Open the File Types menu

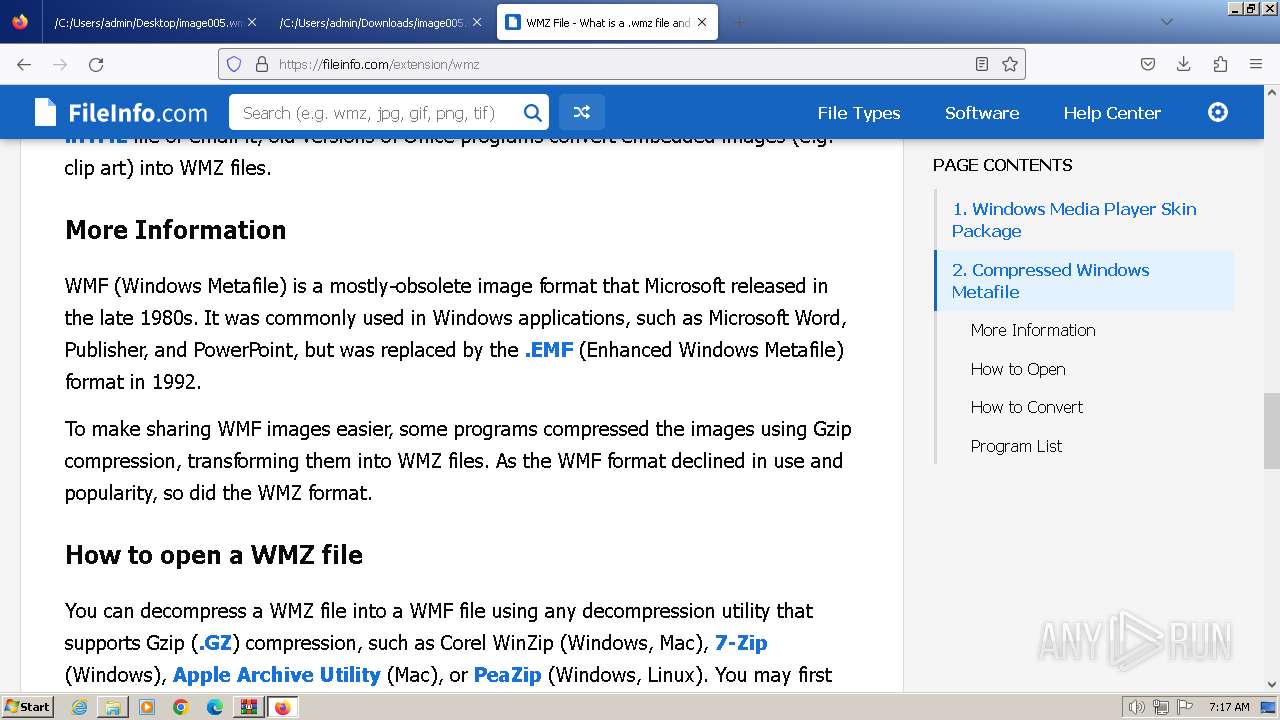(859, 113)
